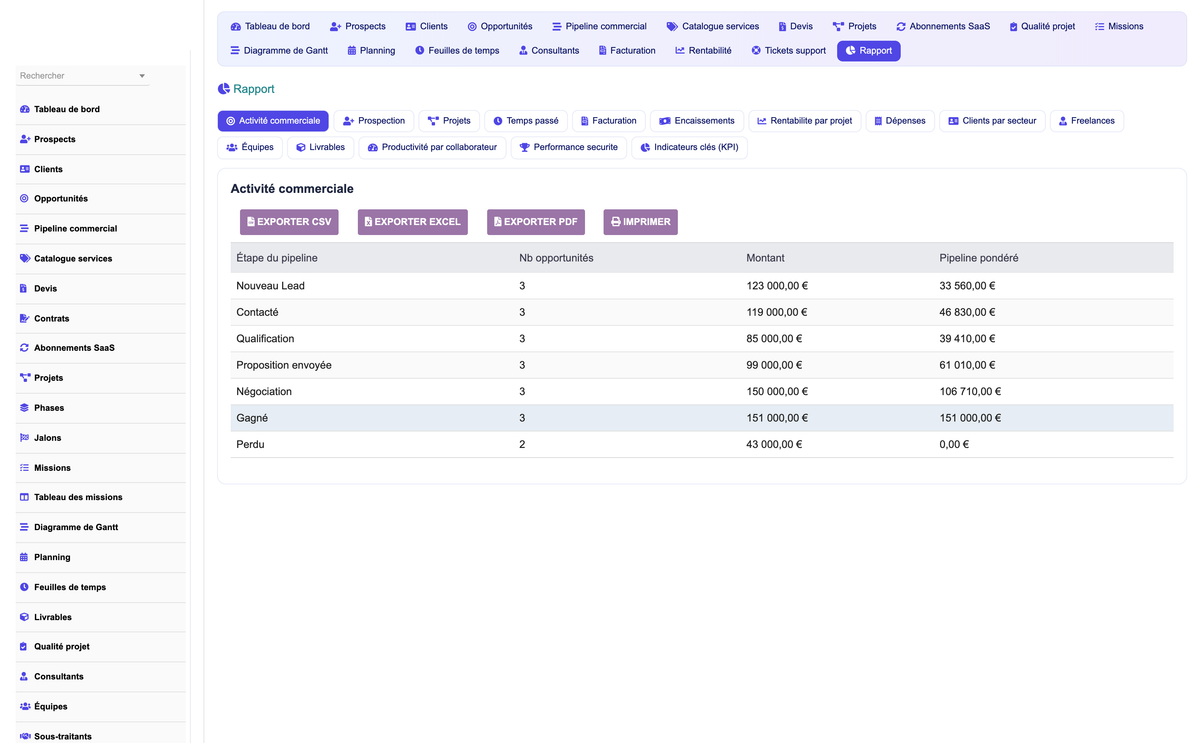This screenshot has width=1200, height=743.
Task: Open Abonnements SaaS in top navigation
Action: [943, 26]
